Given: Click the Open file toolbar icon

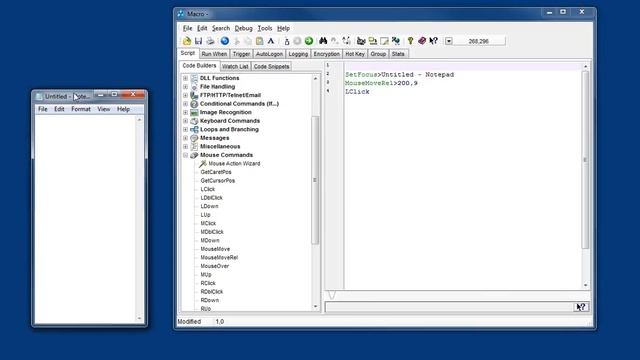Looking at the screenshot, I should pos(187,41).
